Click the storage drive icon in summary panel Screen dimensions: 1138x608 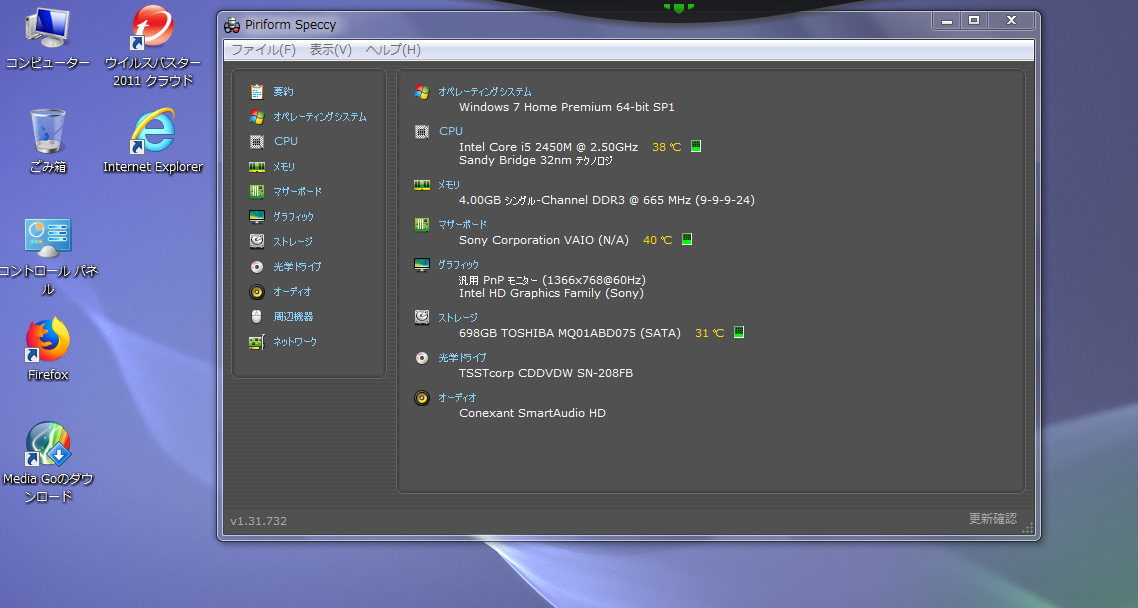click(x=422, y=317)
